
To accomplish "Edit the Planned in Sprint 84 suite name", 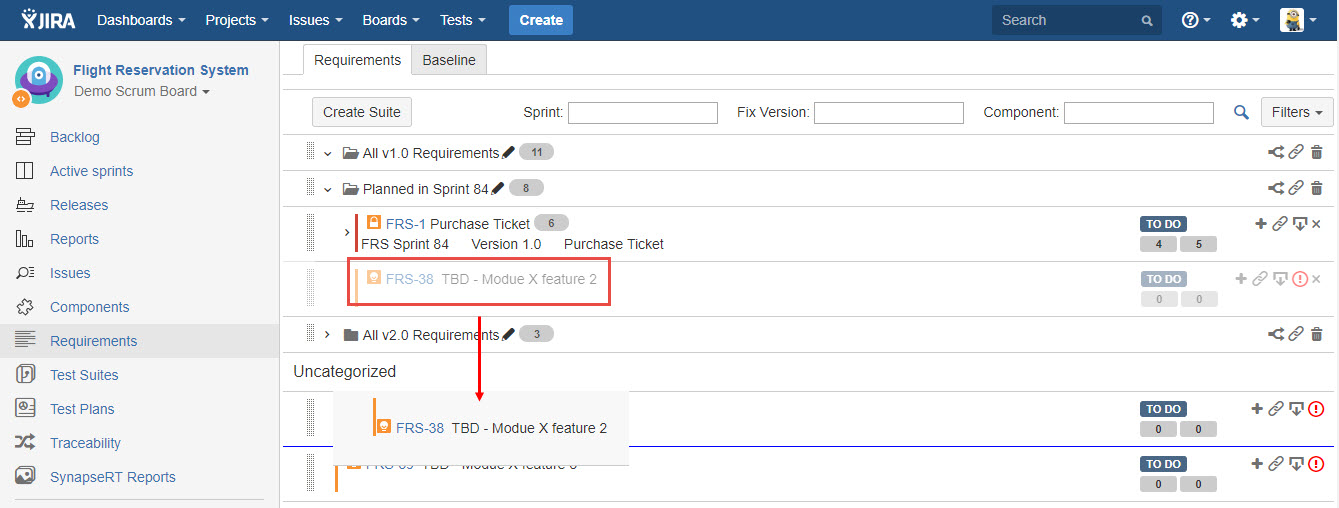I will (498, 188).
